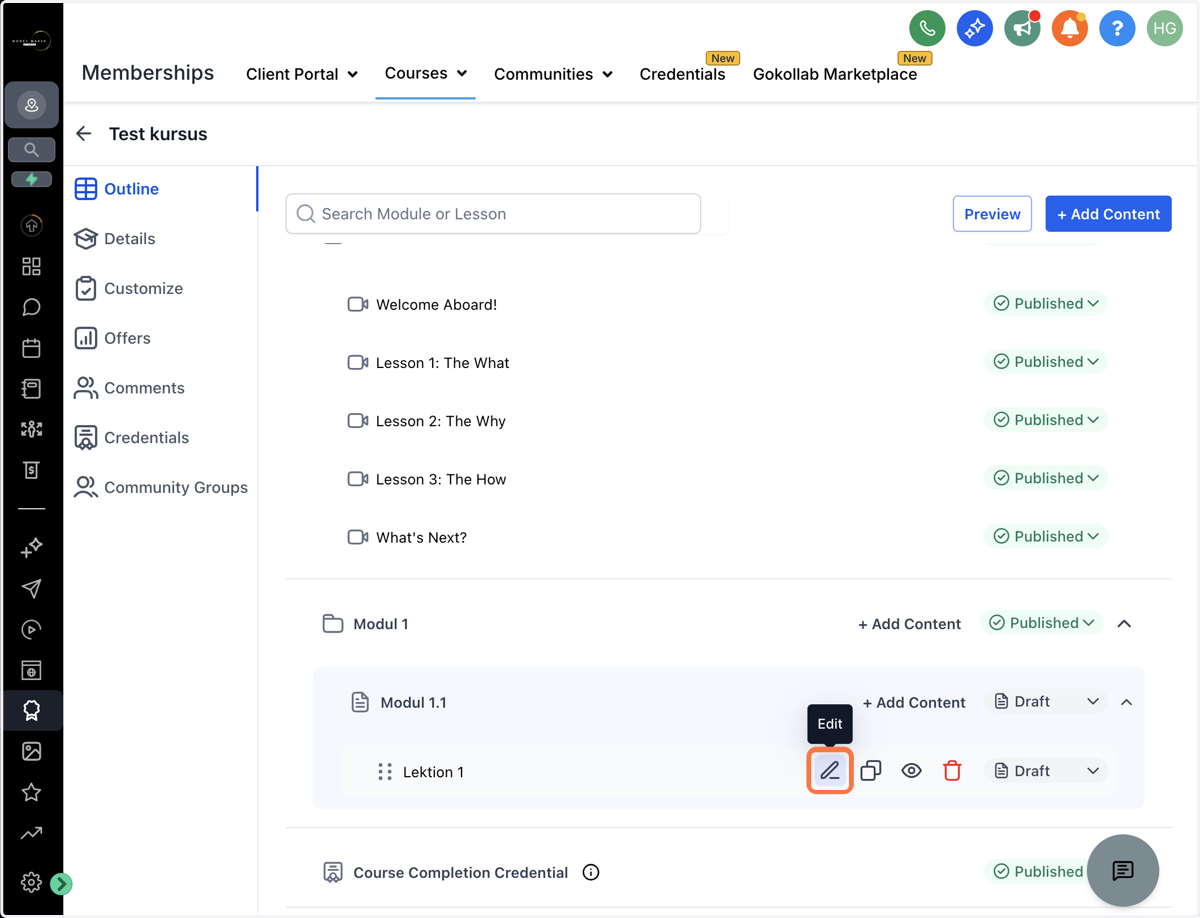Screen dimensions: 1200x918
Task: Open the megaphone announcements icon
Action: point(1022,29)
